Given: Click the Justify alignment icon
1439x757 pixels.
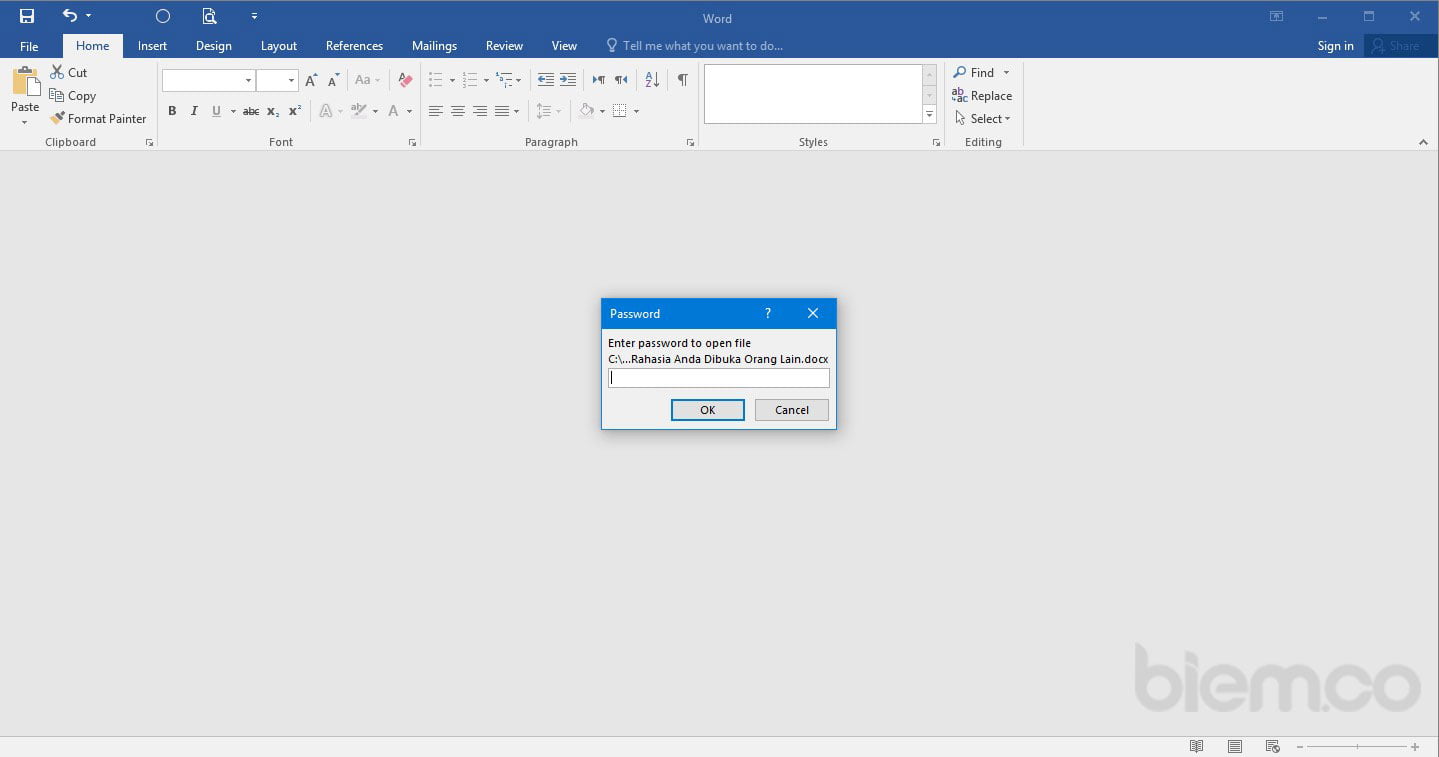Looking at the screenshot, I should pyautogui.click(x=502, y=111).
